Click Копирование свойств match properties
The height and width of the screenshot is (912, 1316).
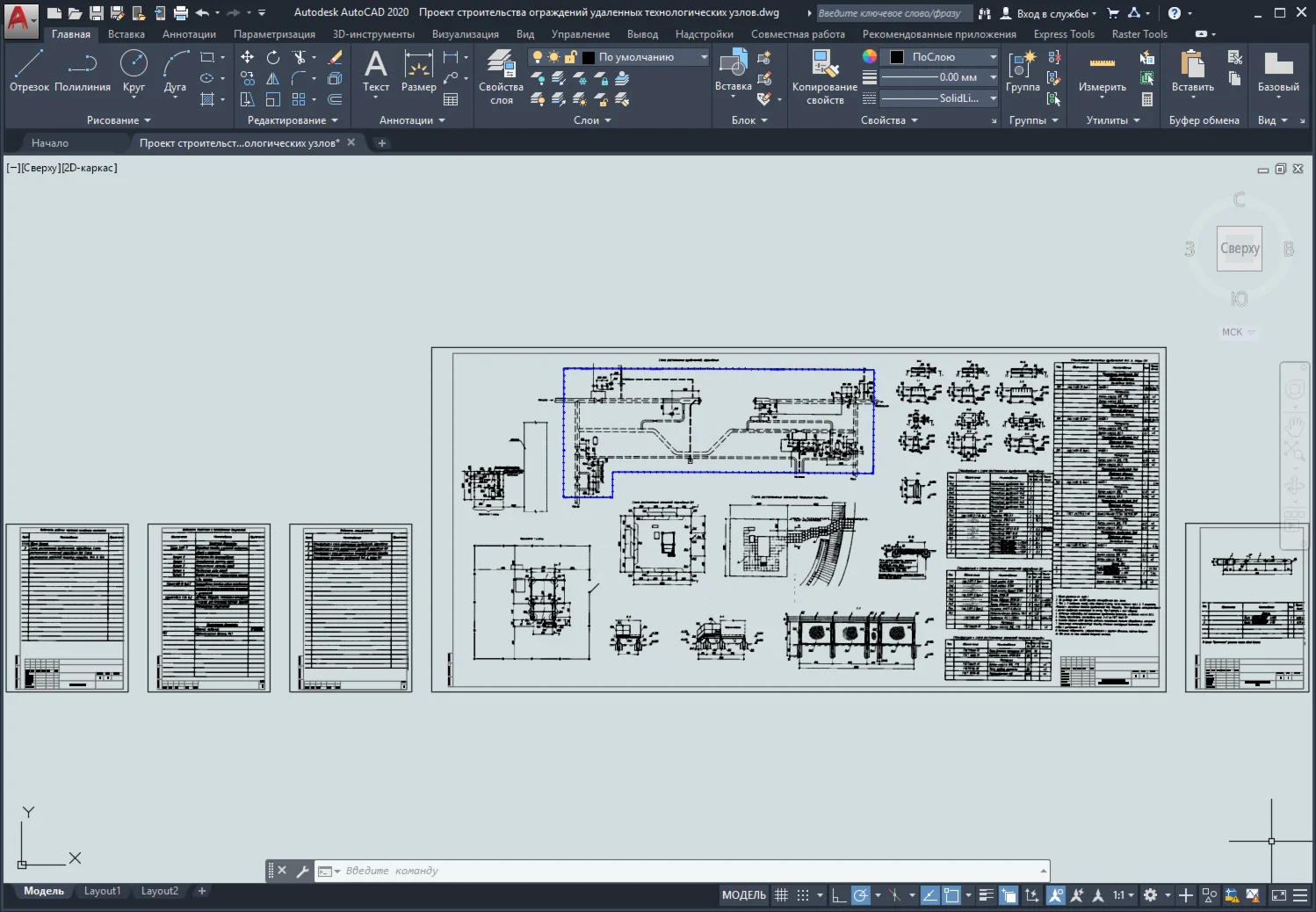click(x=825, y=77)
